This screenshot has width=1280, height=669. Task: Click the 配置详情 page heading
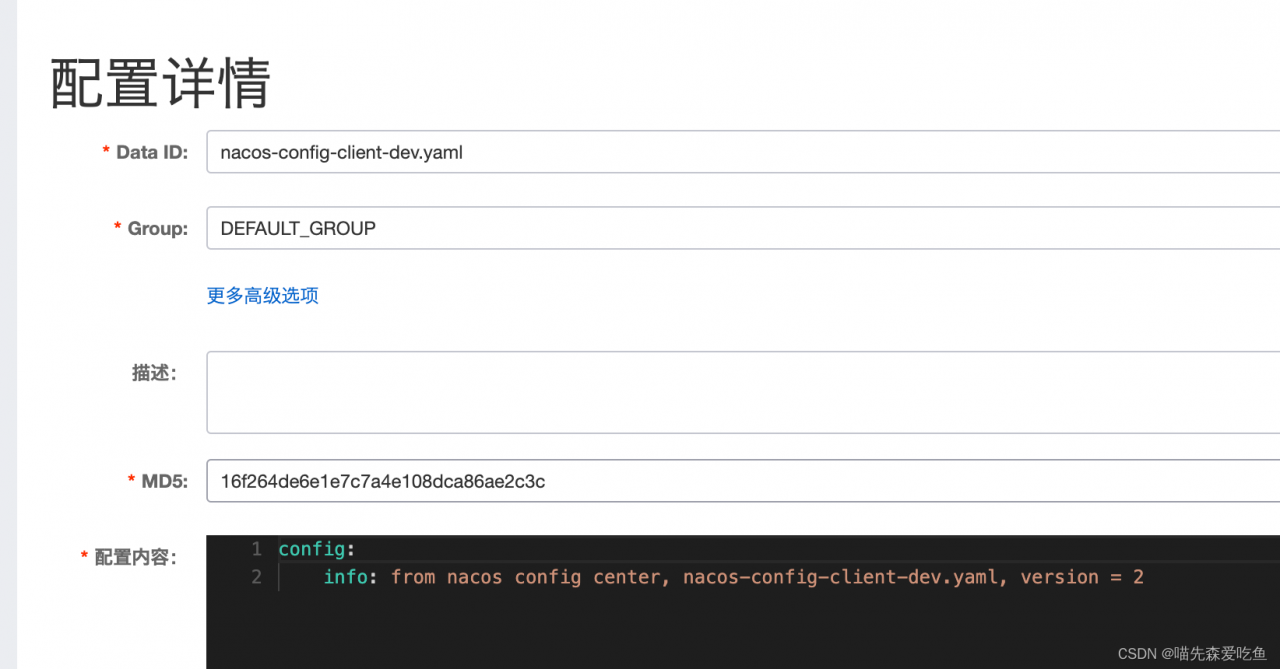point(160,83)
